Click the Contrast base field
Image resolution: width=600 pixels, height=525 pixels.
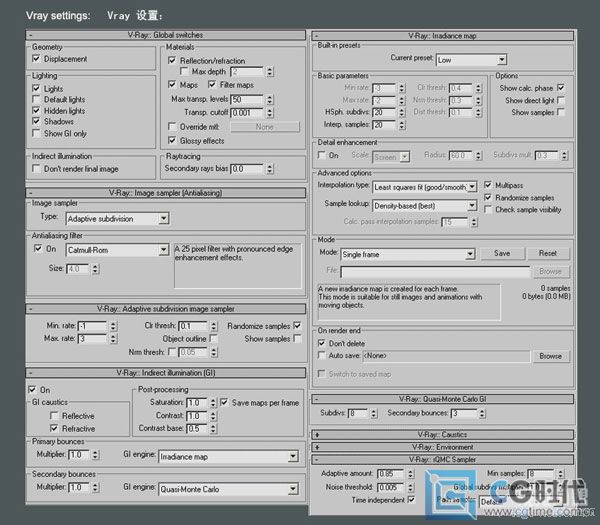(197, 429)
